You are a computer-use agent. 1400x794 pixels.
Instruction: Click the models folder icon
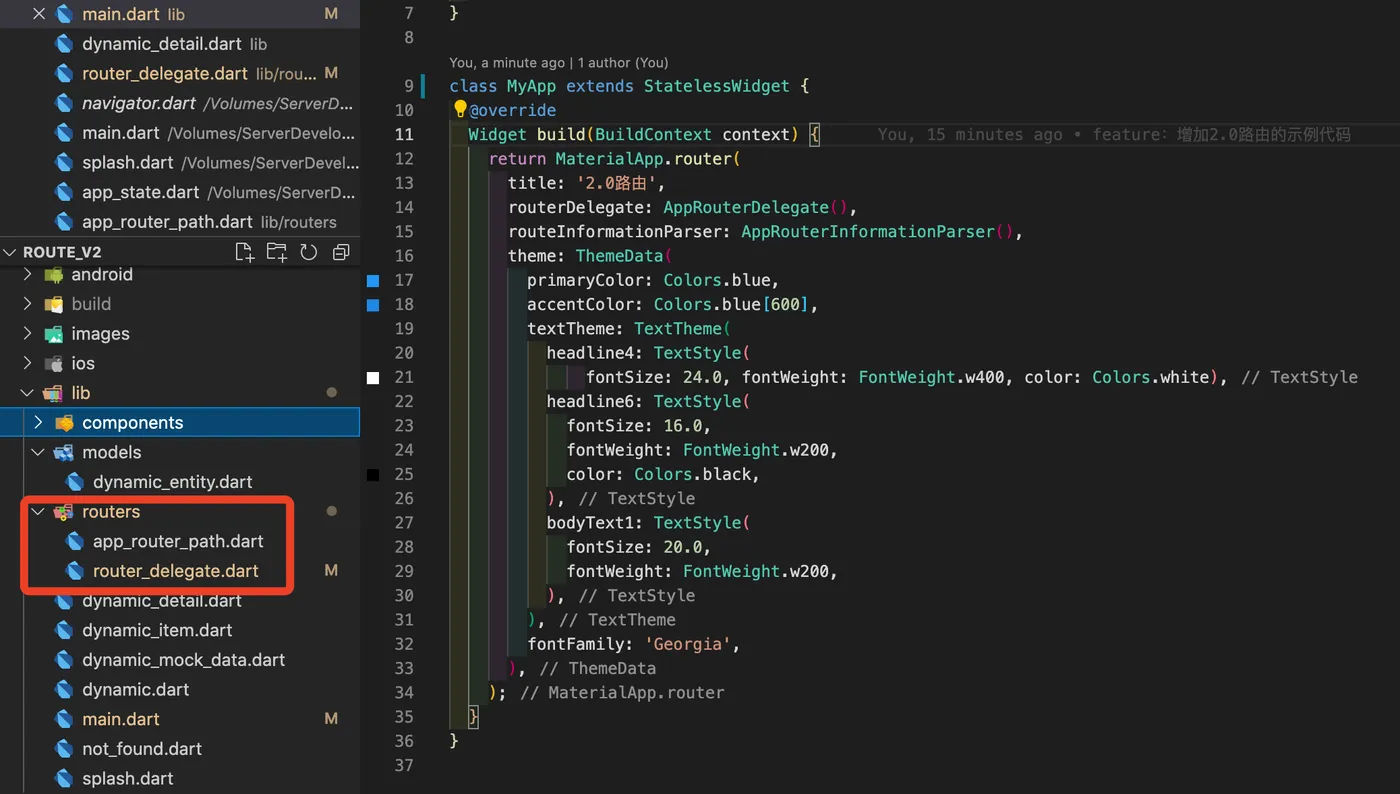pos(64,452)
